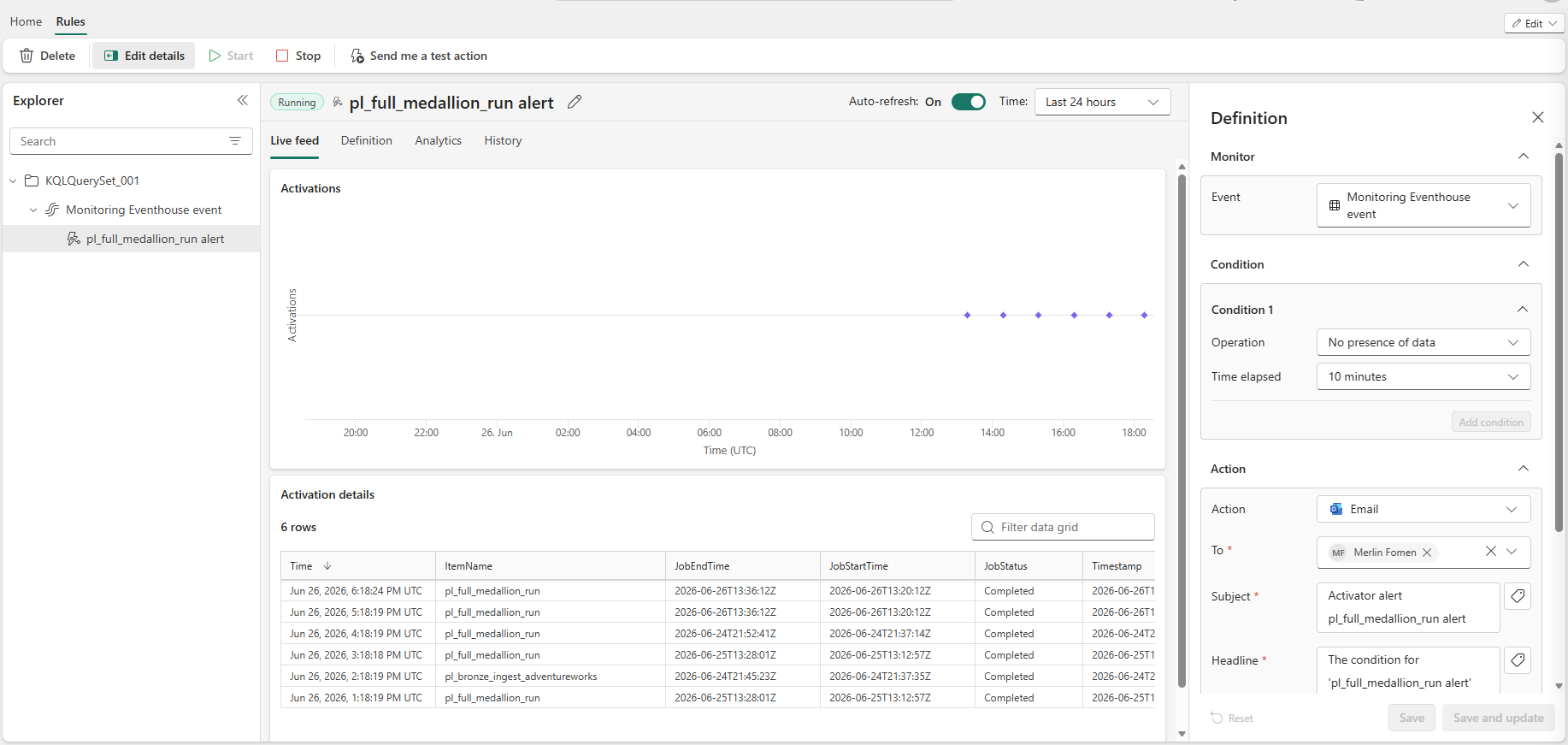Sort by the Time column header
The width and height of the screenshot is (1568, 745).
pos(357,566)
